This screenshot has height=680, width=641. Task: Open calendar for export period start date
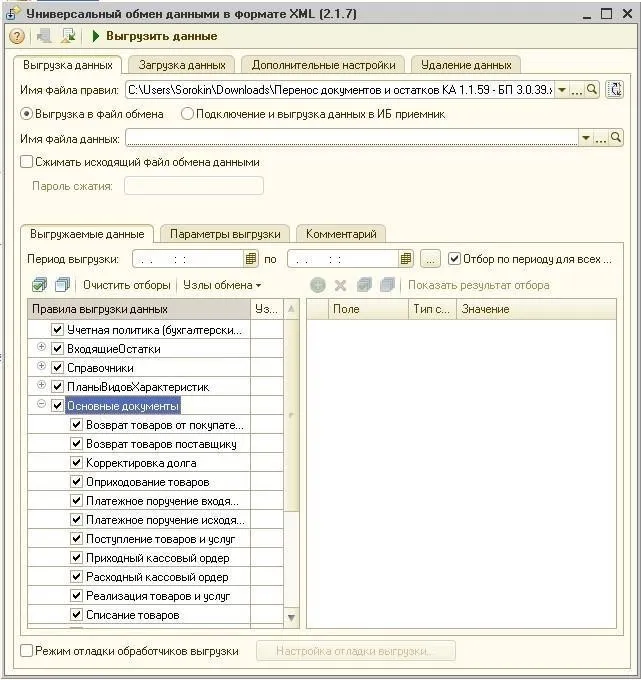click(251, 259)
